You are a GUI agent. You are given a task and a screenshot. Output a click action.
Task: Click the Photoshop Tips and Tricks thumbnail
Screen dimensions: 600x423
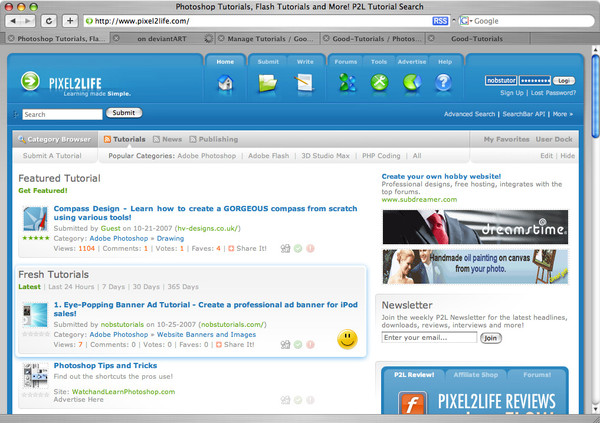point(35,376)
